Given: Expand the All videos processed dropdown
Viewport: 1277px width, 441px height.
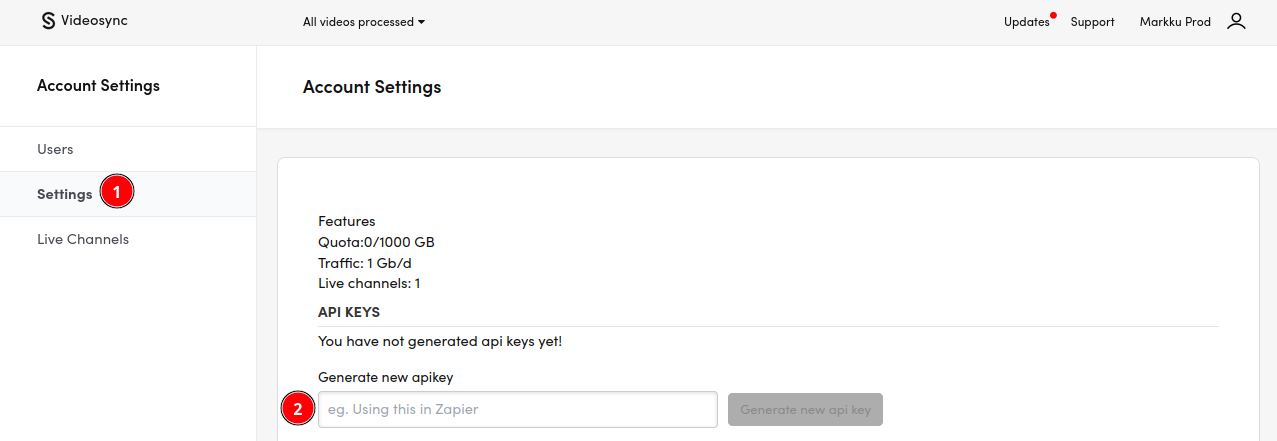Looking at the screenshot, I should 364,22.
